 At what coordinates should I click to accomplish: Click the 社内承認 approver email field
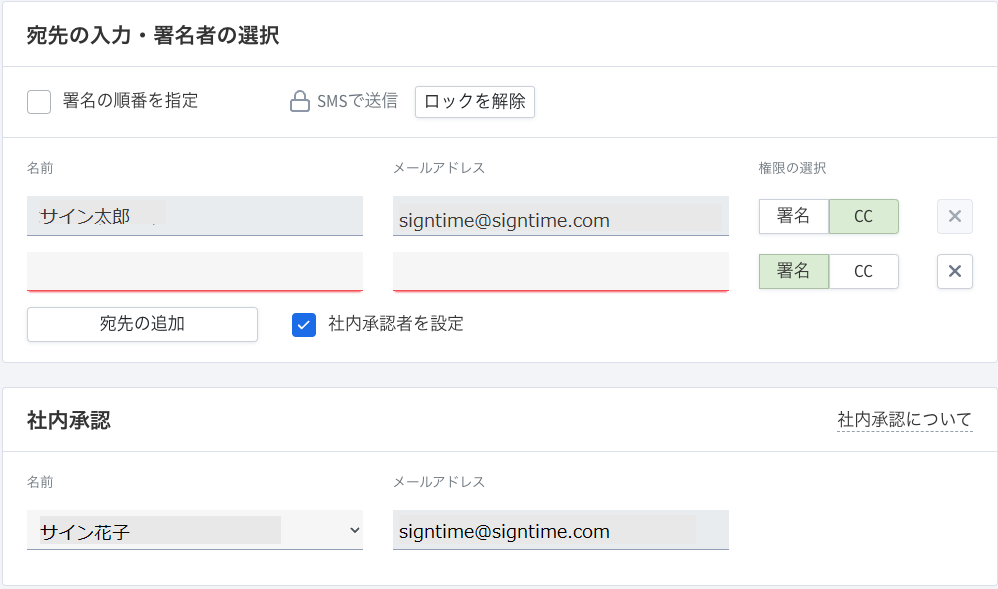coord(560,531)
